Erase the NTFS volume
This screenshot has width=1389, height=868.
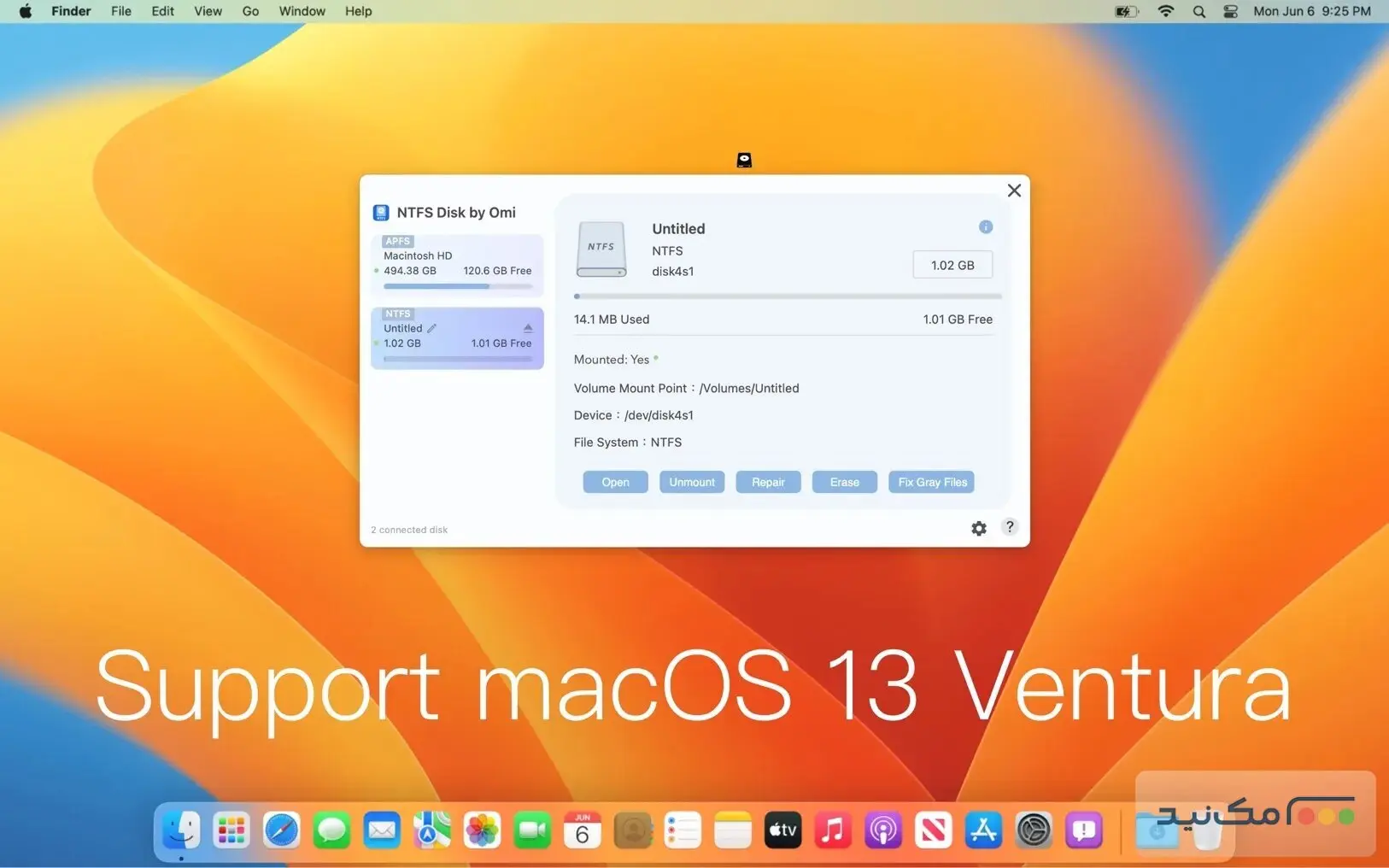click(843, 481)
